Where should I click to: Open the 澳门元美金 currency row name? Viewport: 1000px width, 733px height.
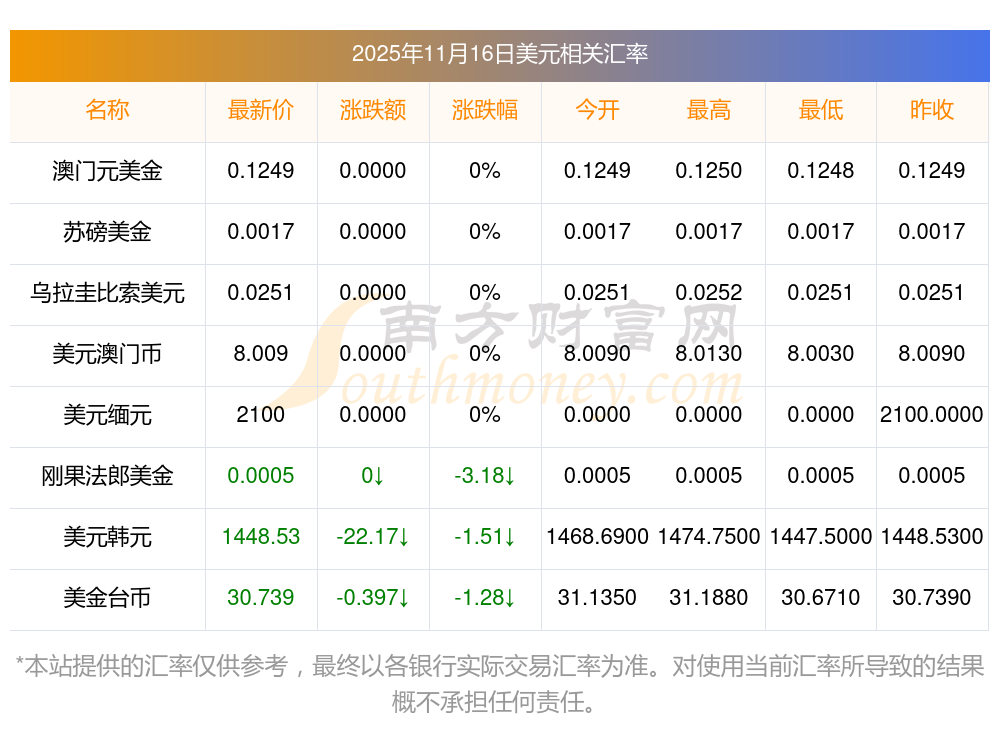(x=107, y=171)
